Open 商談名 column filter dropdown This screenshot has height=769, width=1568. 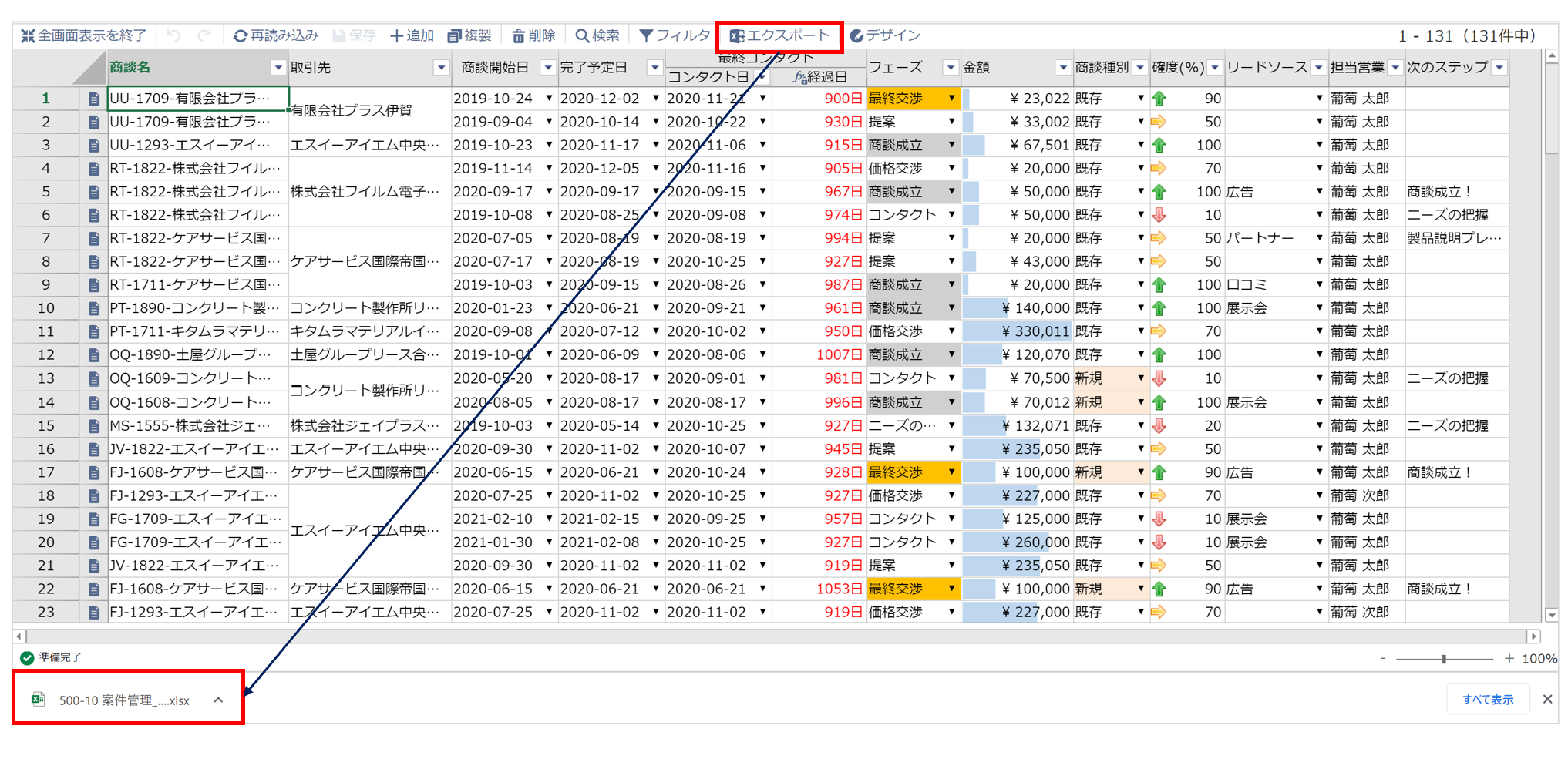click(278, 68)
